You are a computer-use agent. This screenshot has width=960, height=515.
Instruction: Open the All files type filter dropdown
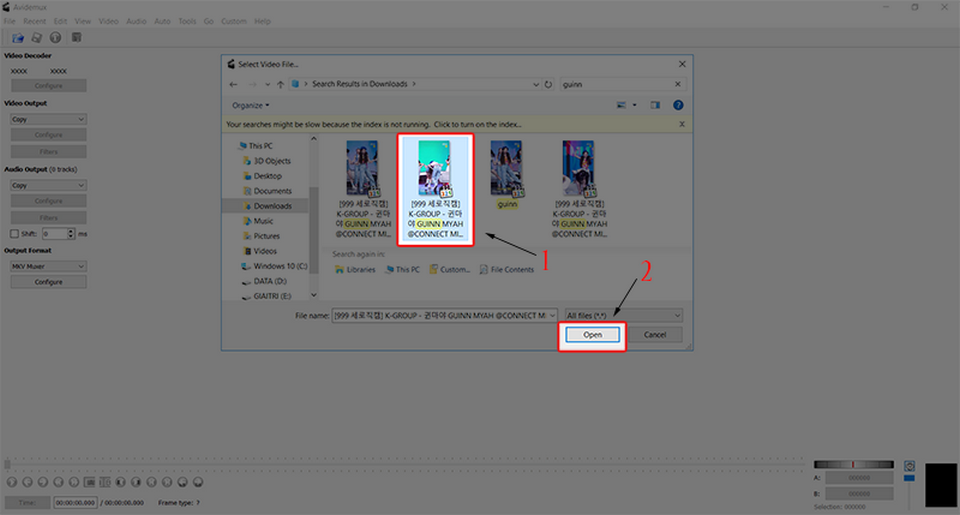point(623,315)
